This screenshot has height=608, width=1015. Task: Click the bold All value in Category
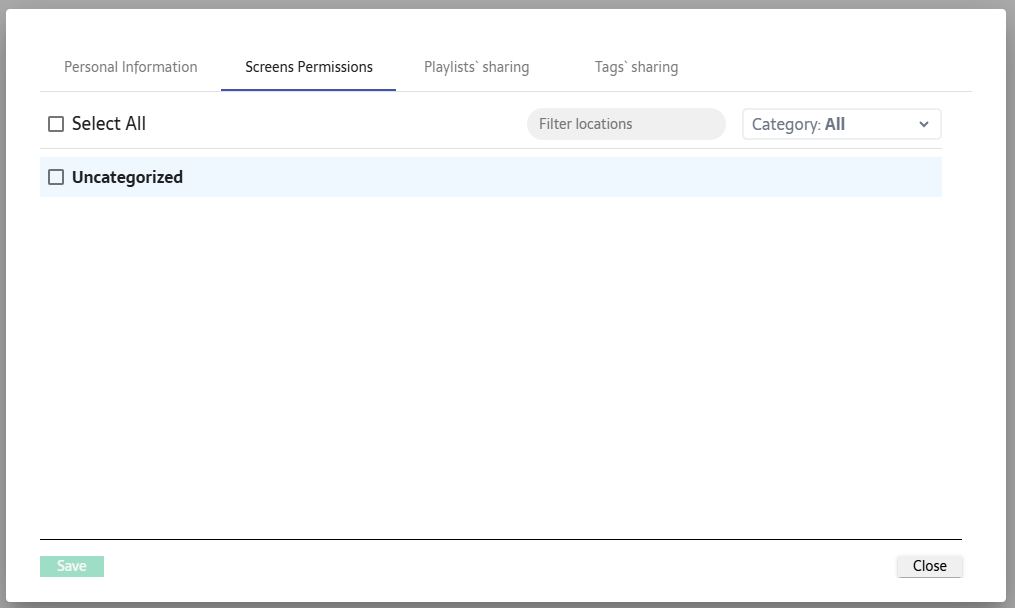click(x=834, y=124)
